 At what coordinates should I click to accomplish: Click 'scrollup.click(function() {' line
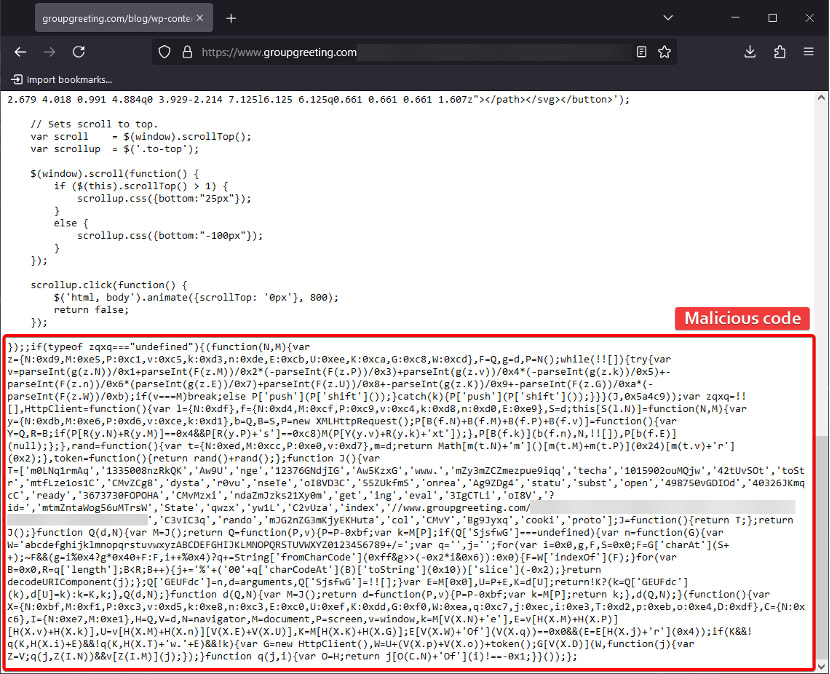109,285
